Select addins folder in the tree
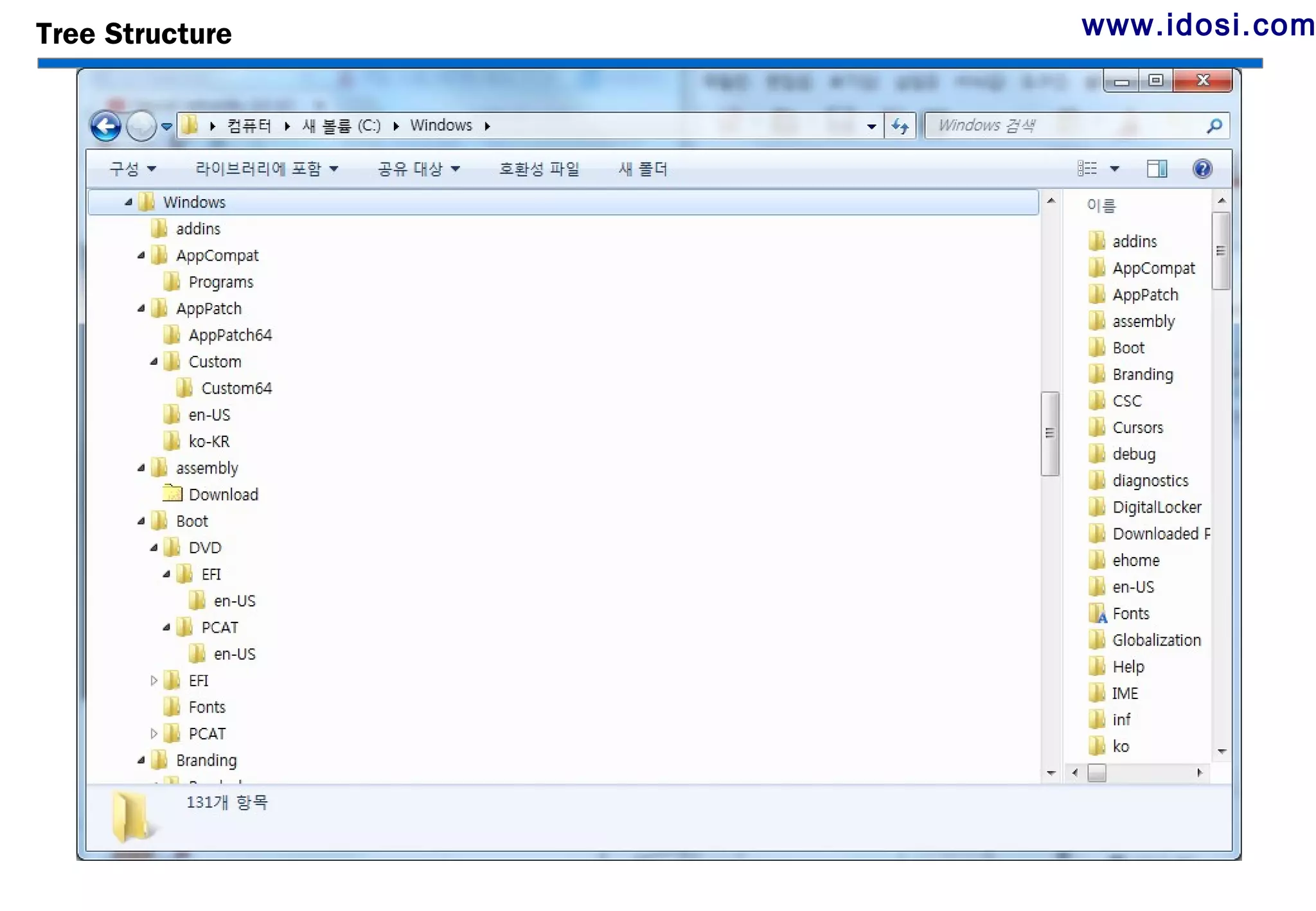Screen dimensions: 1316x911 coord(198,229)
